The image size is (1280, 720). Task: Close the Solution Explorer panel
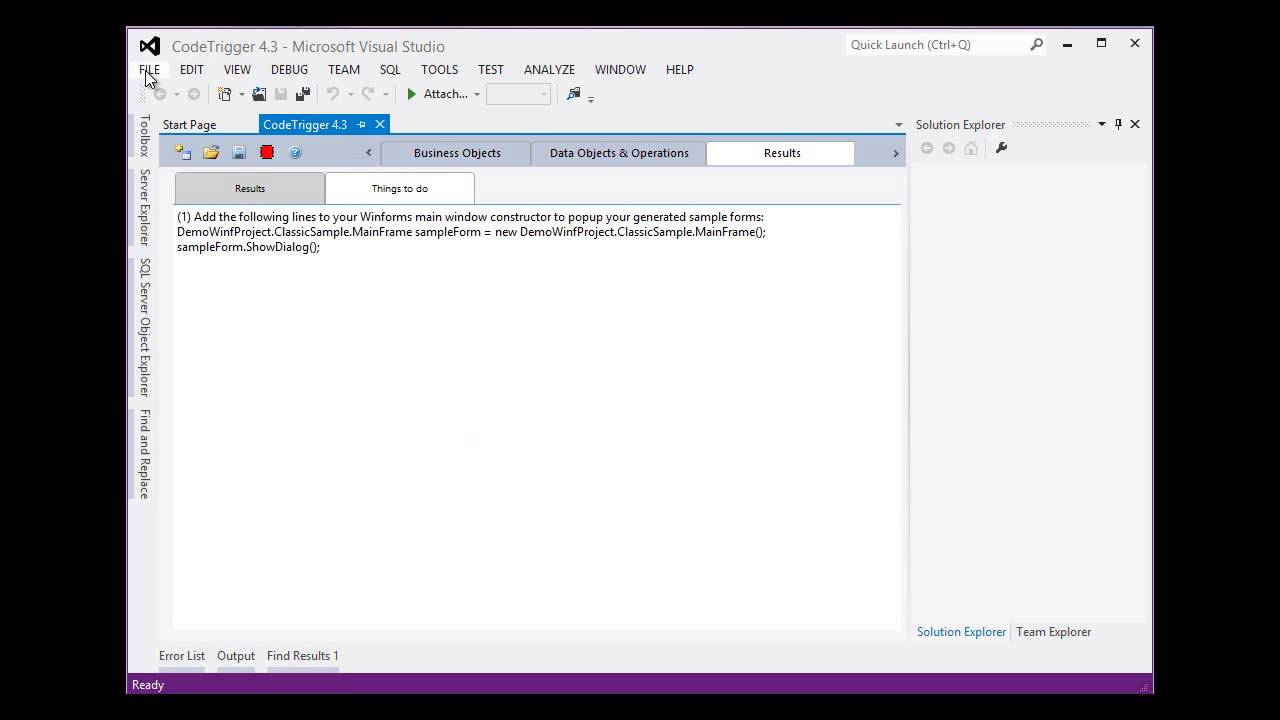pos(1135,124)
